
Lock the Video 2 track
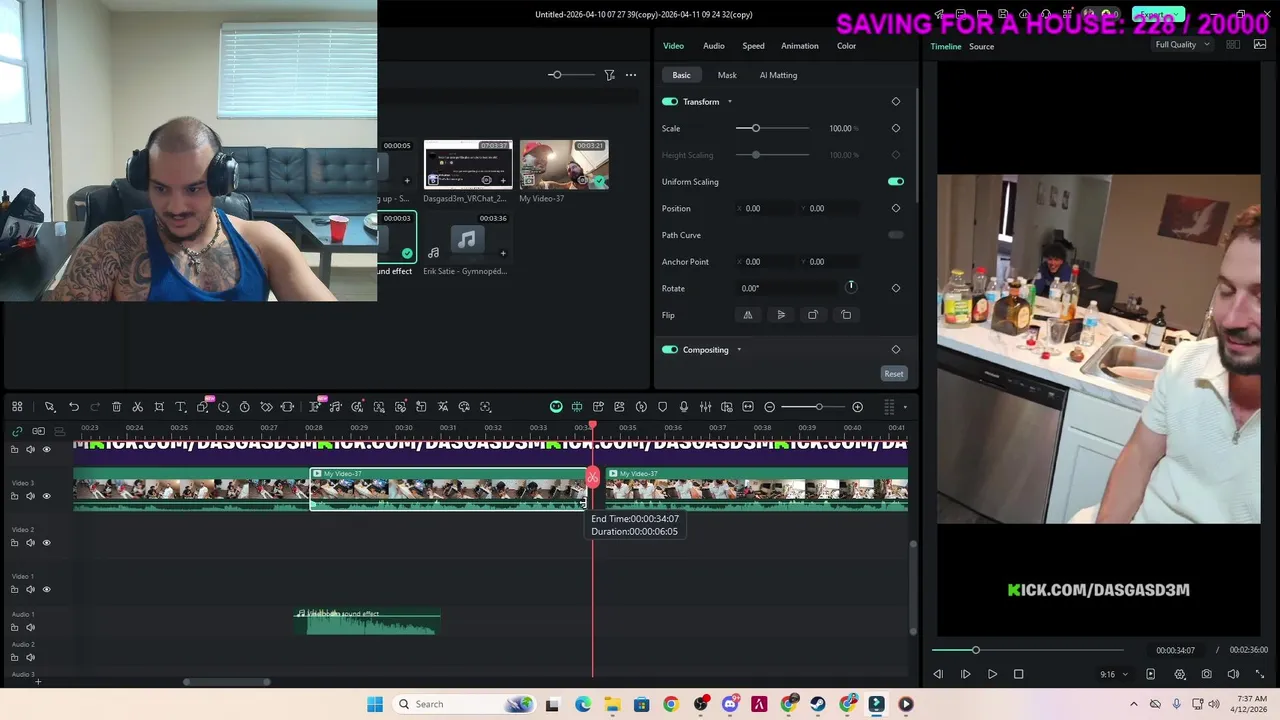(x=14, y=543)
